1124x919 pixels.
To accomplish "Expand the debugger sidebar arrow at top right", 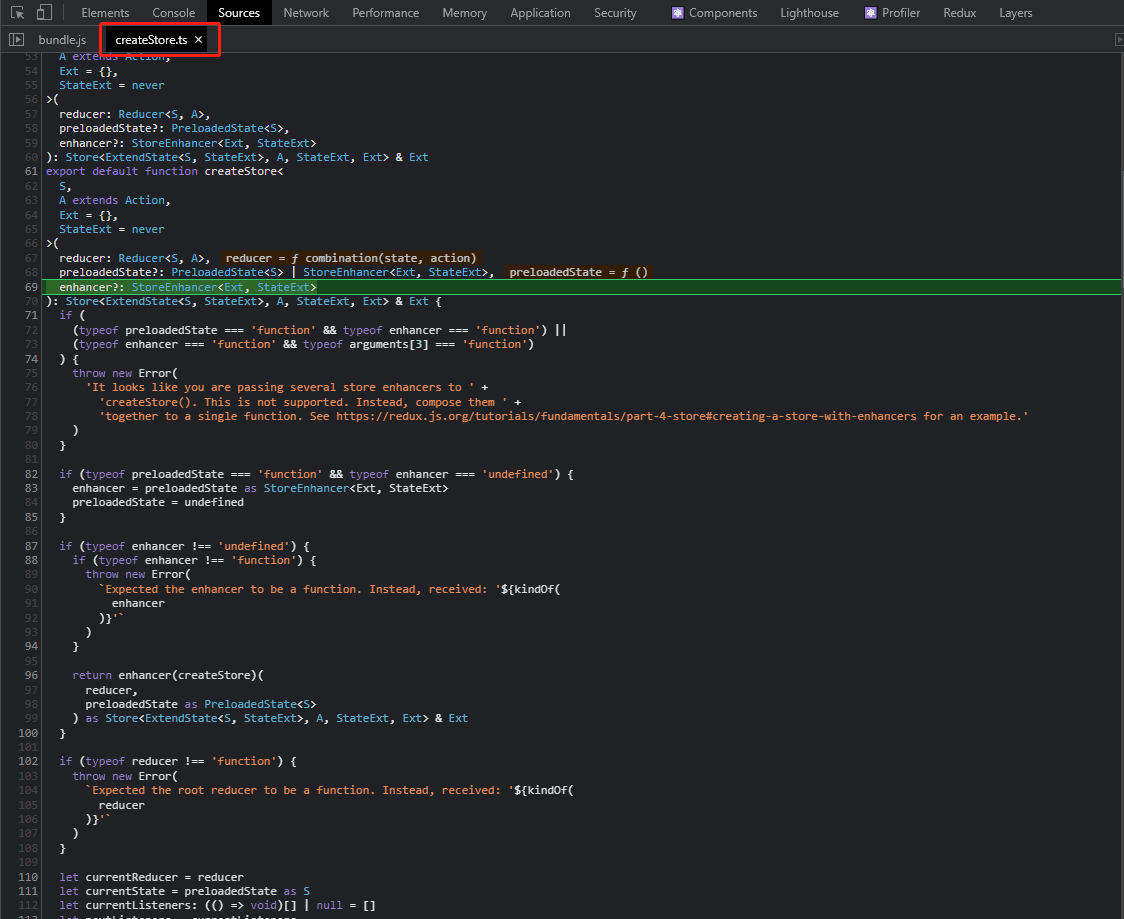I will tap(1119, 39).
